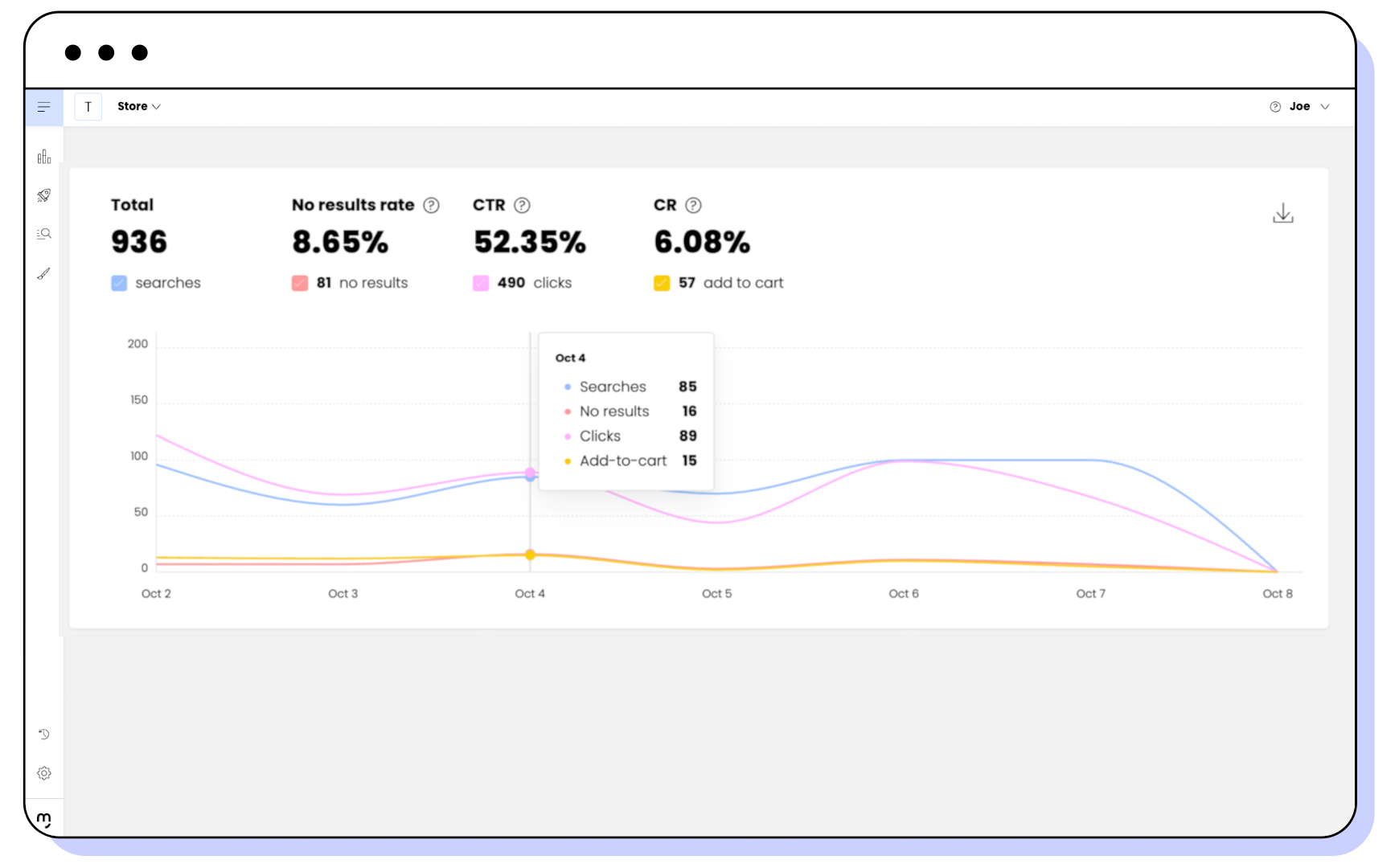The width and height of the screenshot is (1399, 868).
Task: Click help icon next to CTR
Action: pos(523,205)
